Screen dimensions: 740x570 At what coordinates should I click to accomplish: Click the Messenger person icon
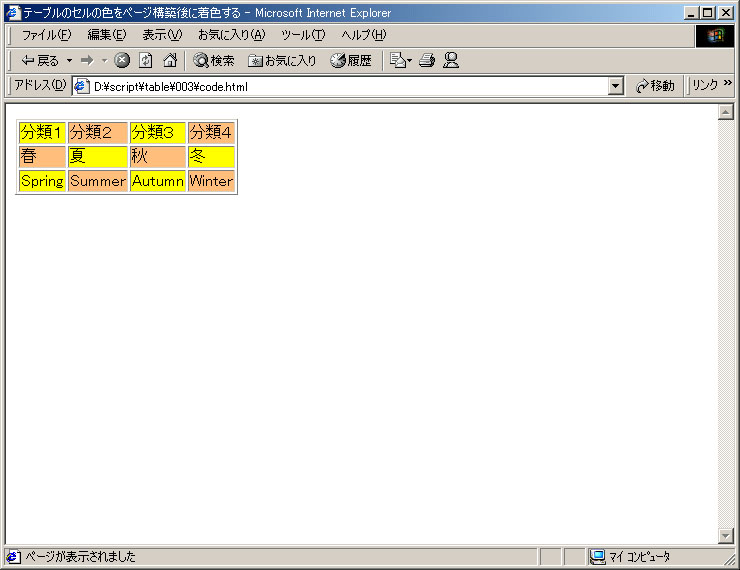(x=451, y=60)
